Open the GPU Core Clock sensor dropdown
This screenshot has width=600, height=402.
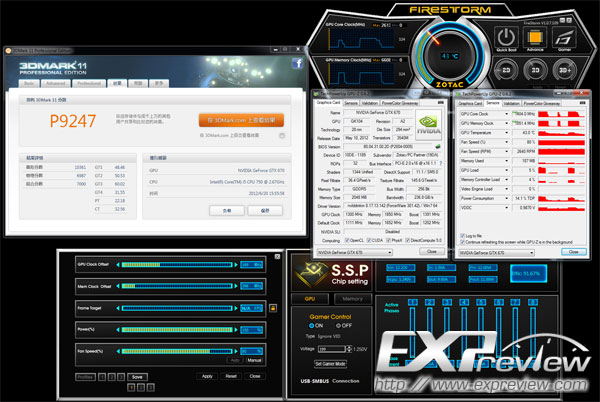coord(506,114)
